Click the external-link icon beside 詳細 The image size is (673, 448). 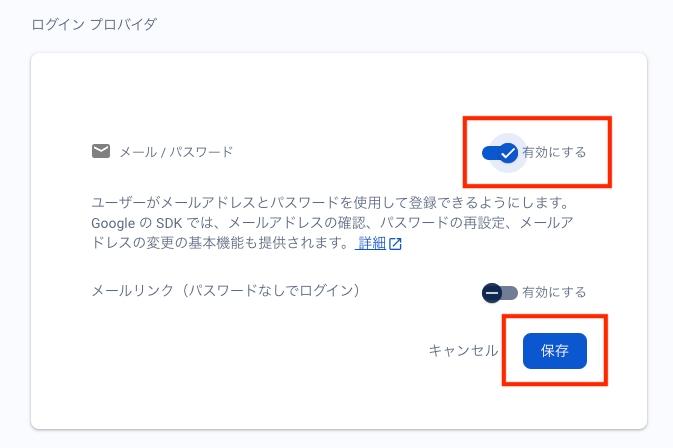click(395, 244)
